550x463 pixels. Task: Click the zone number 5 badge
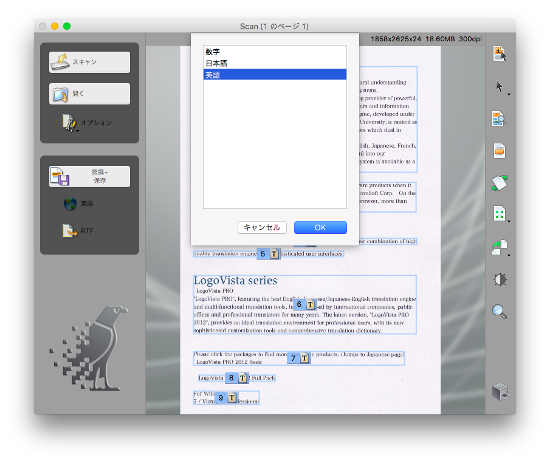[x=263, y=254]
